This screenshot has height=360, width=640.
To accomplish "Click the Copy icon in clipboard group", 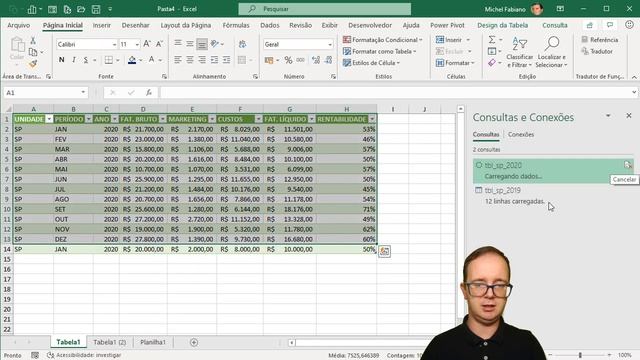I will [x=33, y=52].
